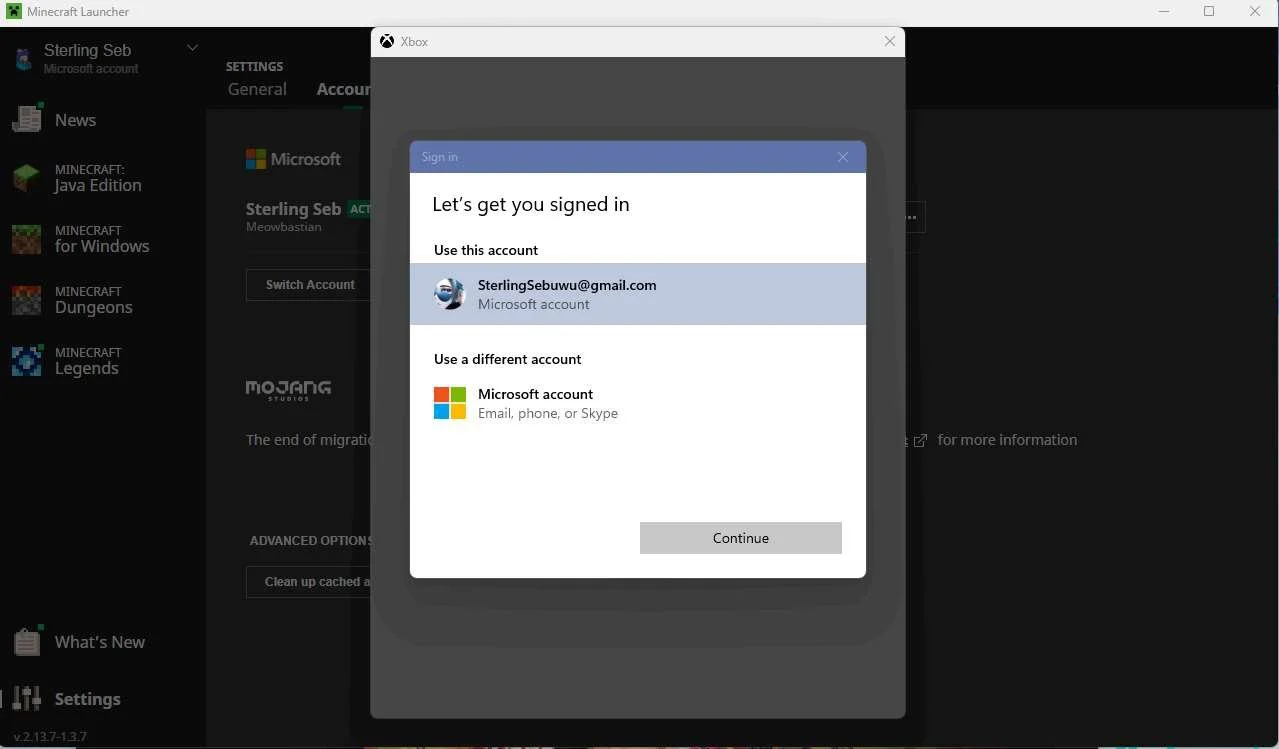The height and width of the screenshot is (749, 1279).
Task: Click 'Let's get you signed in' heading
Action: [x=531, y=204]
